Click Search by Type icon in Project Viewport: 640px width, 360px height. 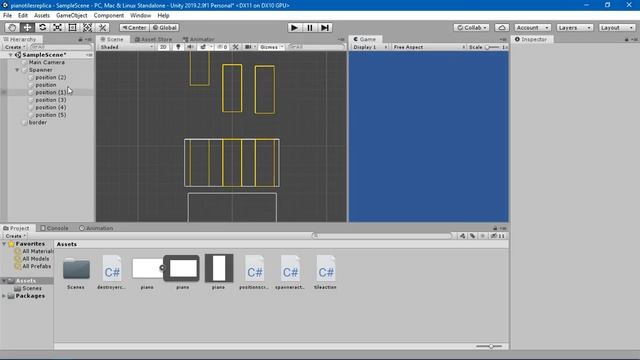(x=462, y=236)
